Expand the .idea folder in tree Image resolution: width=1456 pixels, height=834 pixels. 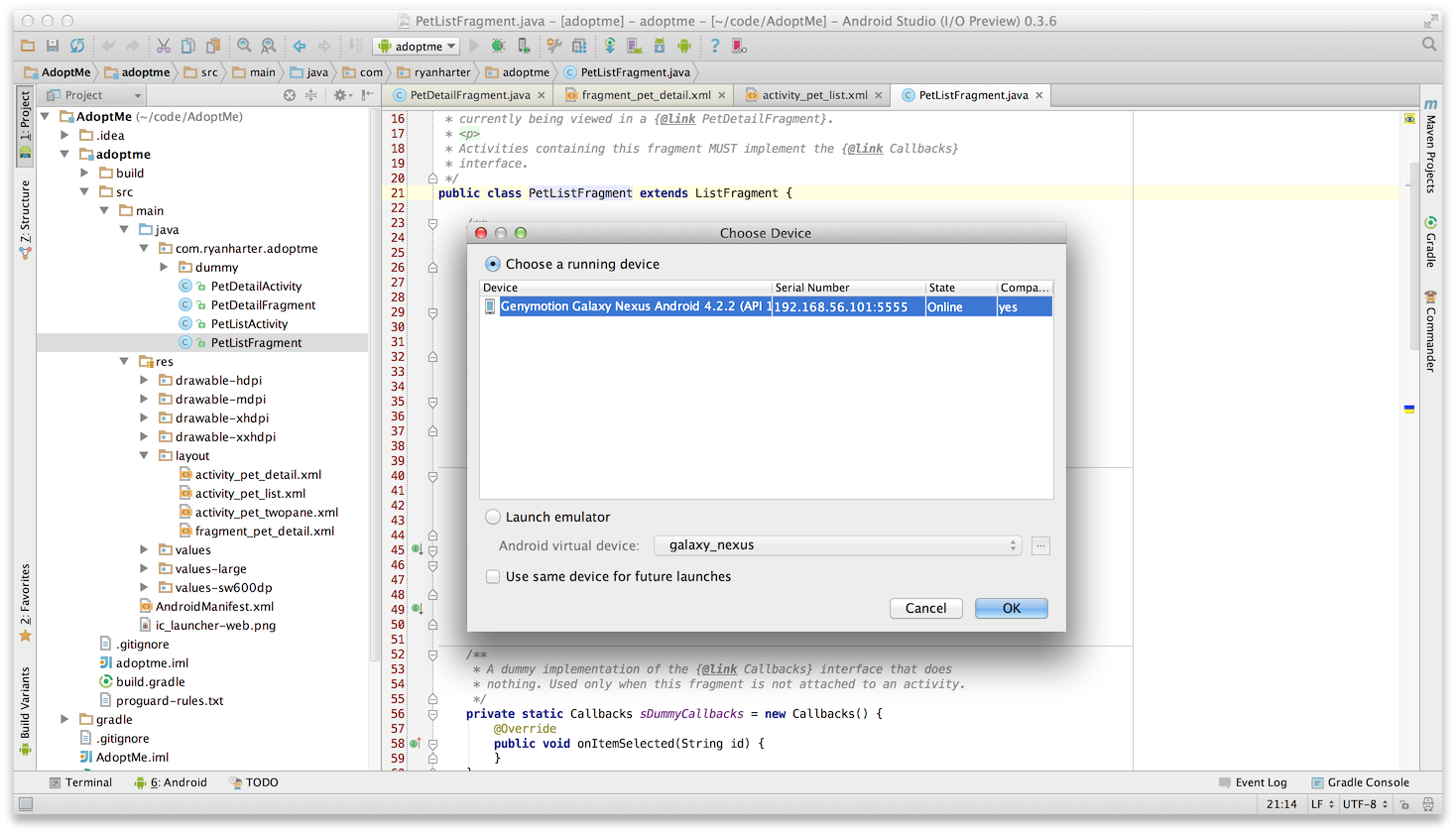tap(64, 135)
